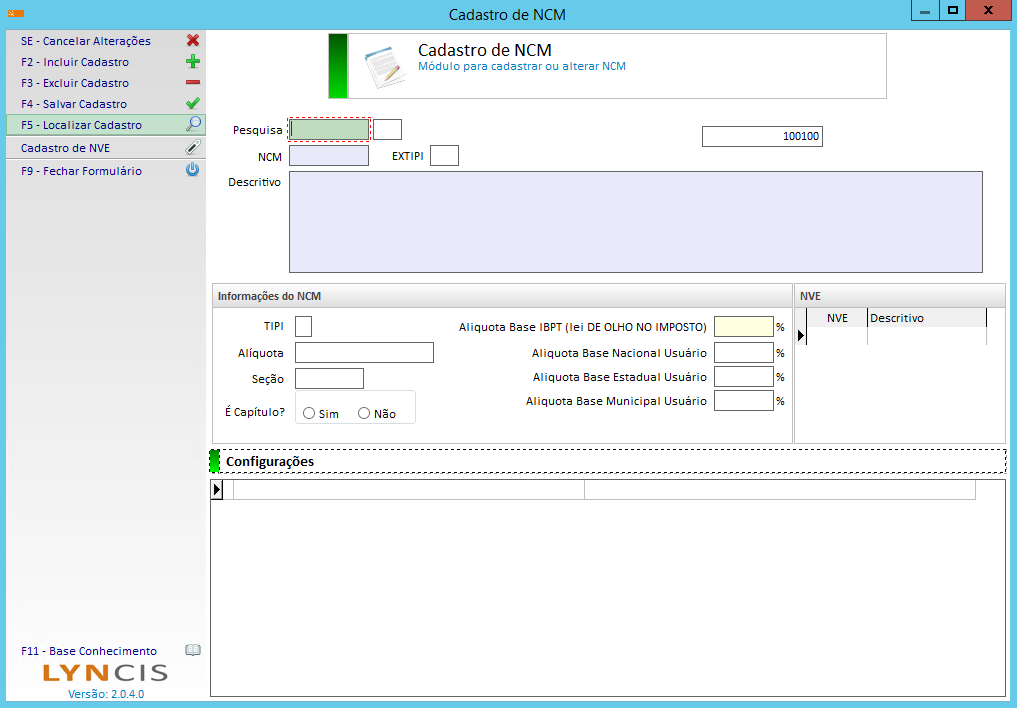
Task: Select the Não radio button
Action: point(364,413)
